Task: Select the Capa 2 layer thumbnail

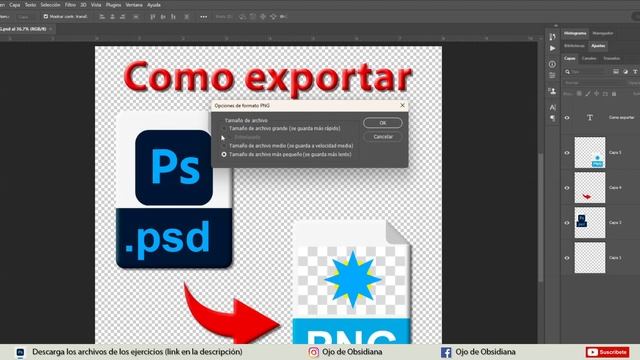Action: point(590,223)
